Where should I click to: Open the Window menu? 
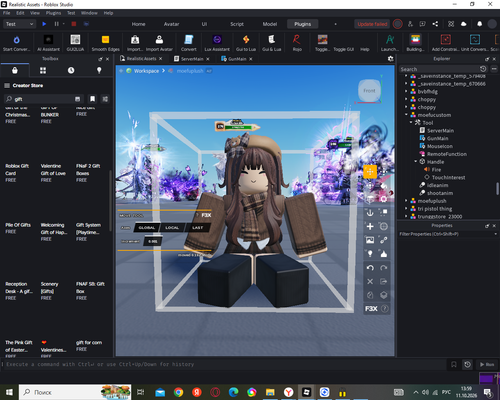click(x=89, y=13)
